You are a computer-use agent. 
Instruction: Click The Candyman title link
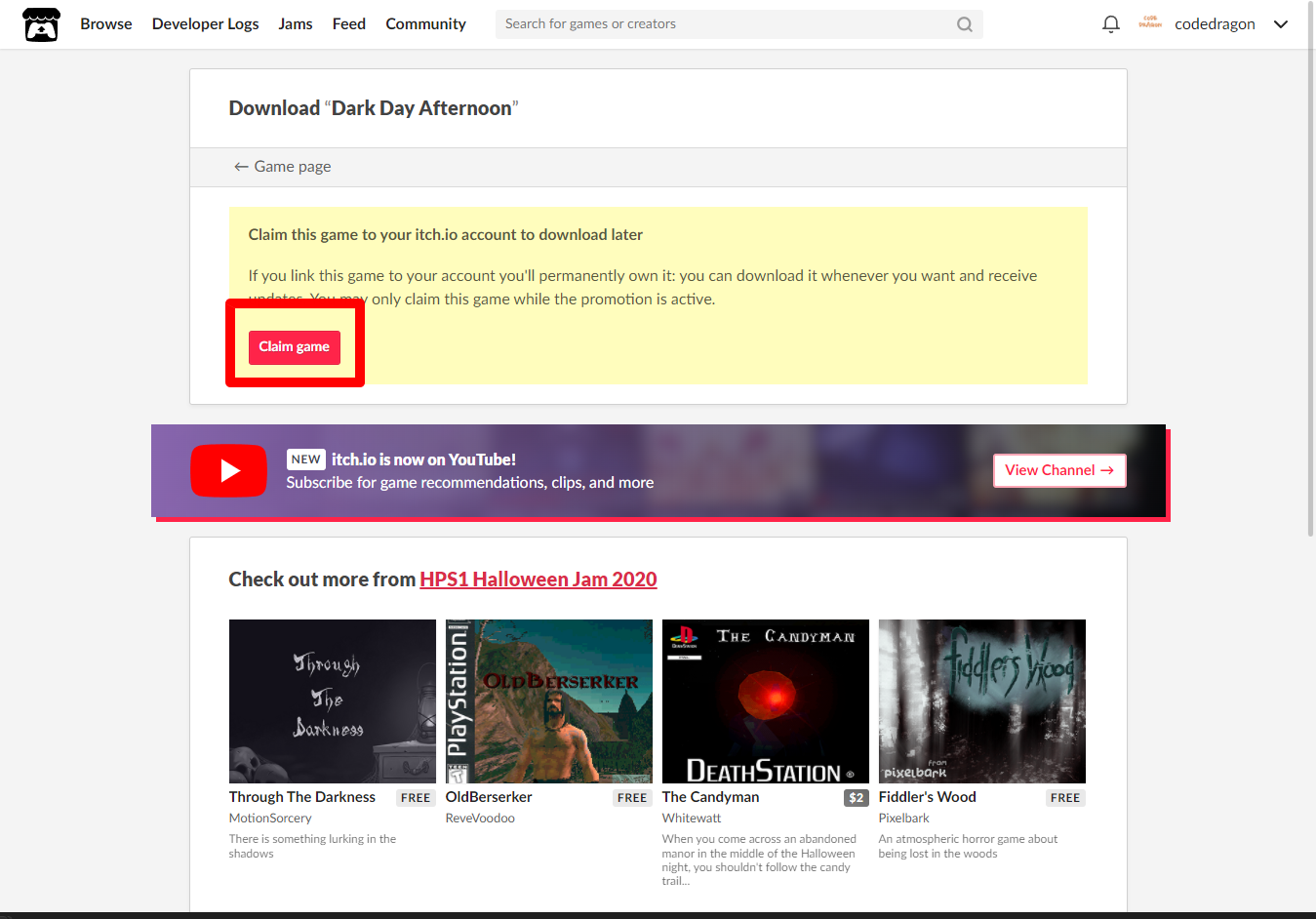point(710,797)
